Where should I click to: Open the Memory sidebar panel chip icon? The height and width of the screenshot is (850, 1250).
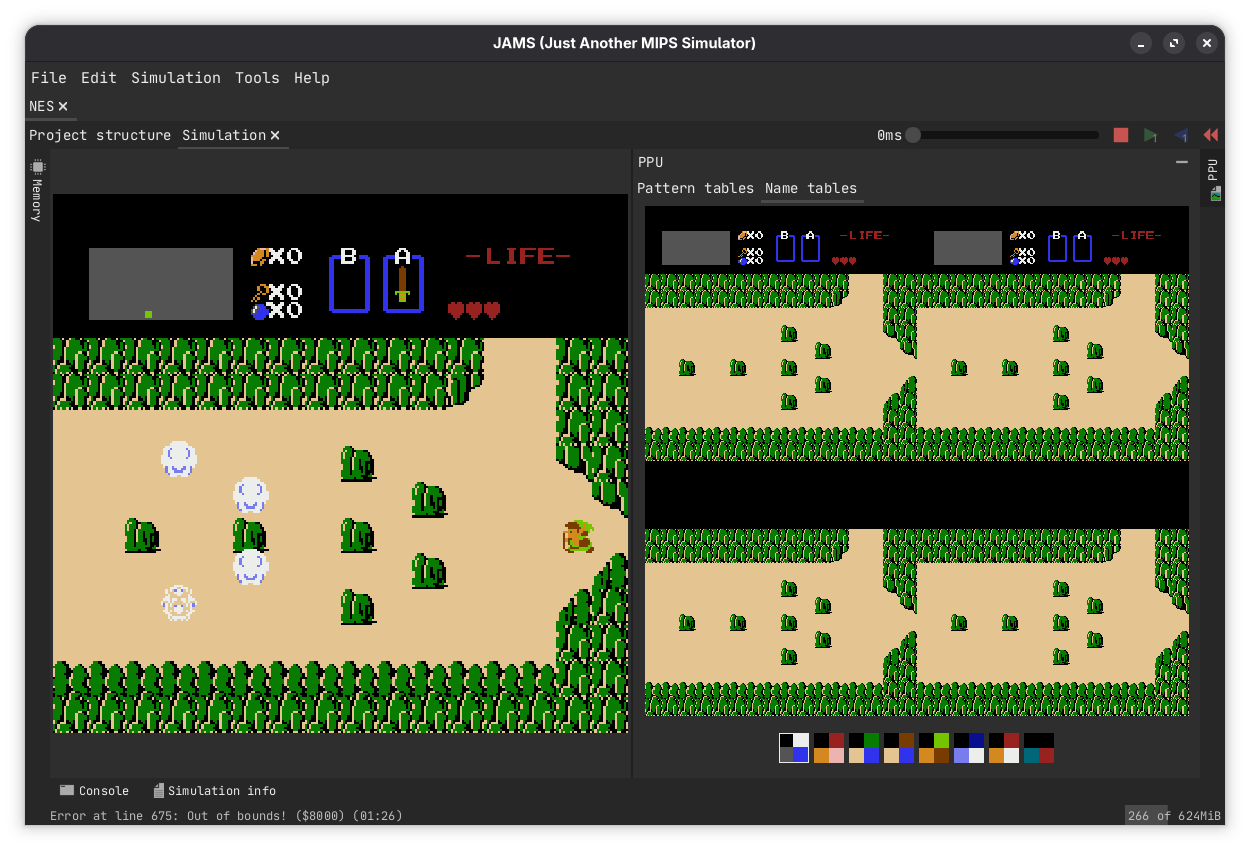pos(36,168)
